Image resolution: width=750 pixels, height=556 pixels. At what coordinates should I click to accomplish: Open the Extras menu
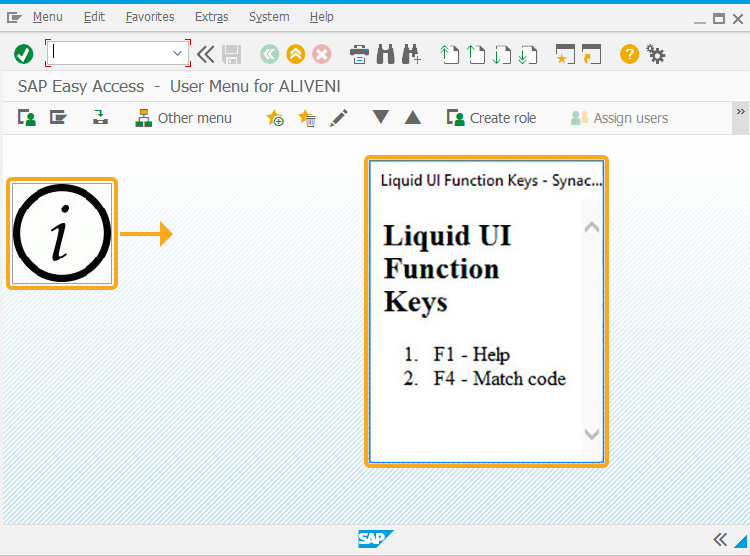tap(211, 17)
